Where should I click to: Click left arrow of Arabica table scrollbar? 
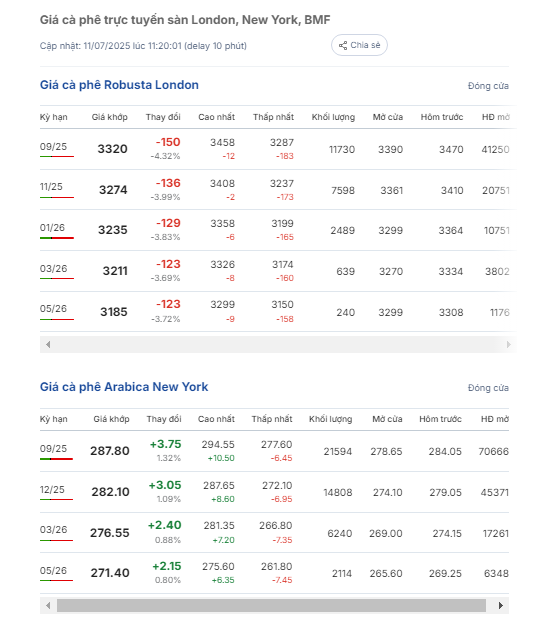tap(48, 605)
